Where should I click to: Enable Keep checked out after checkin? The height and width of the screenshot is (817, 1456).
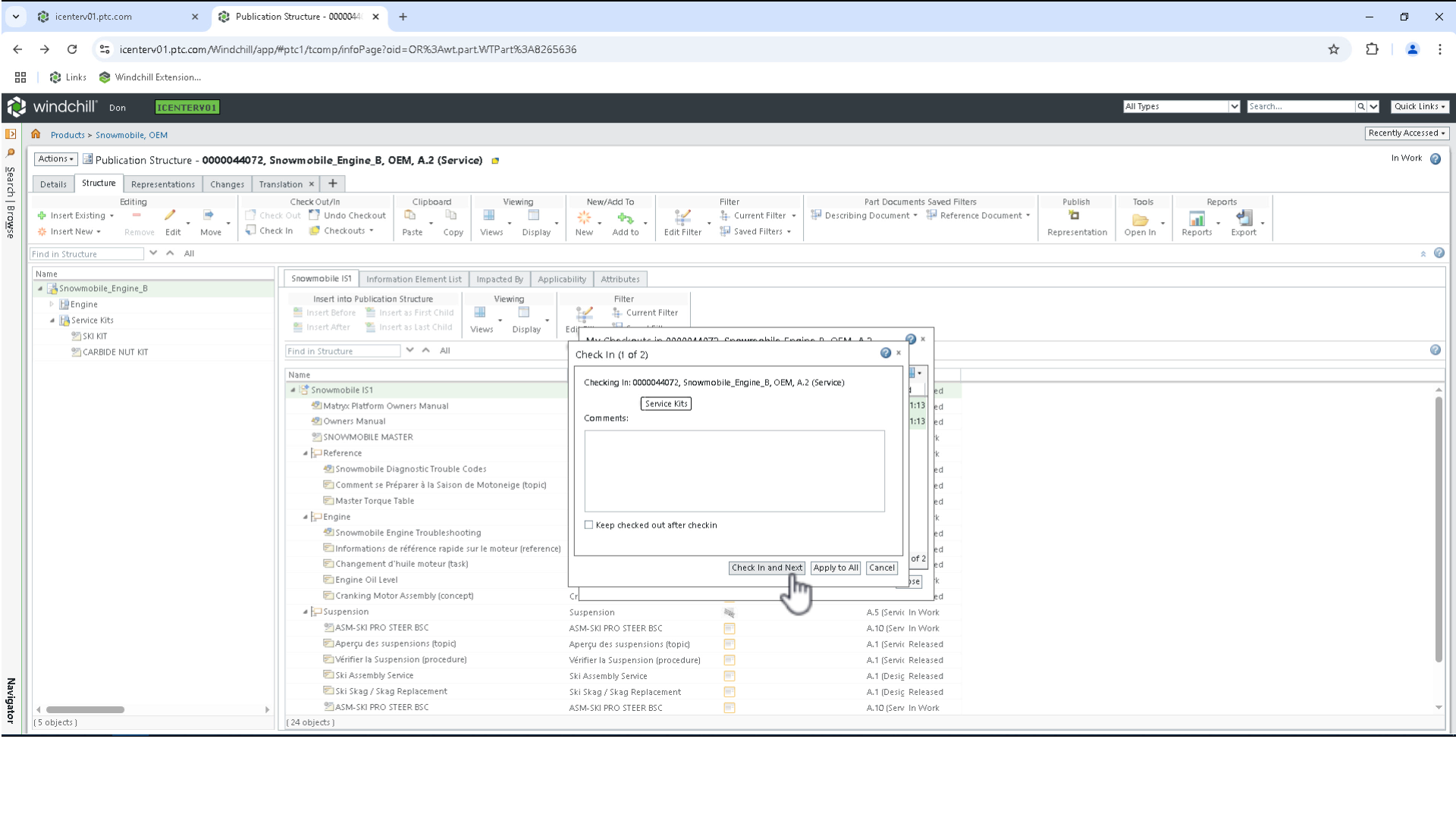[x=588, y=524]
